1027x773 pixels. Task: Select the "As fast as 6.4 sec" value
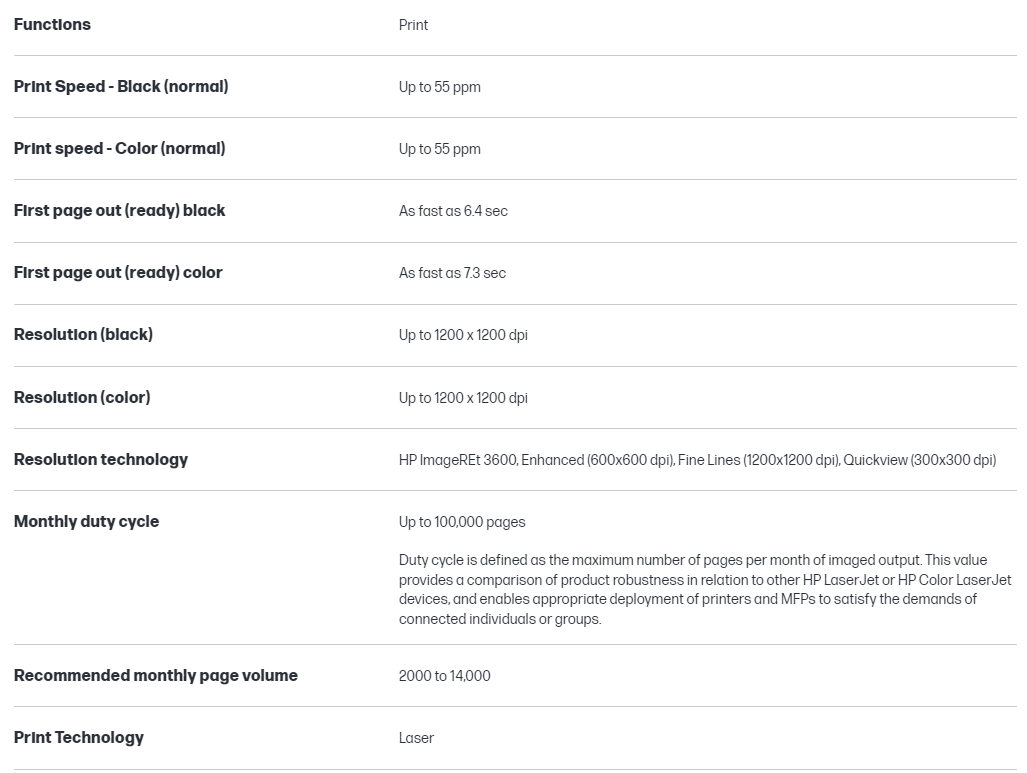tap(453, 211)
